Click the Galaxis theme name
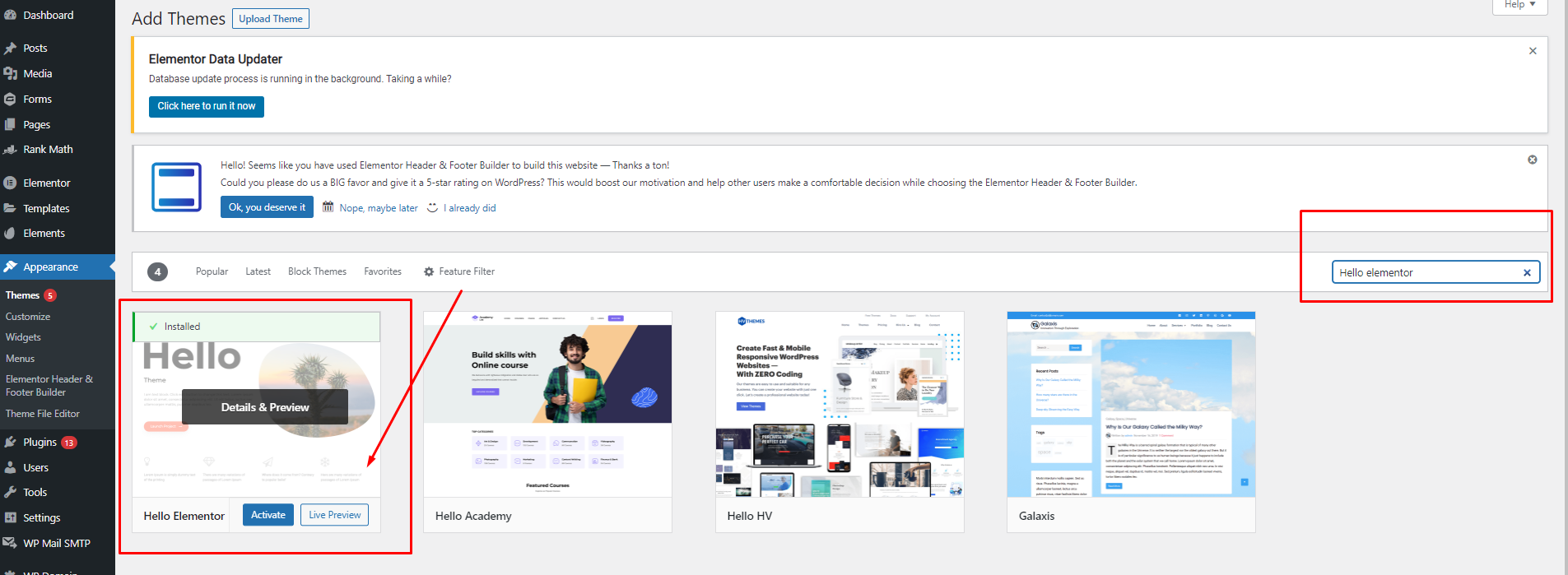 [1036, 516]
